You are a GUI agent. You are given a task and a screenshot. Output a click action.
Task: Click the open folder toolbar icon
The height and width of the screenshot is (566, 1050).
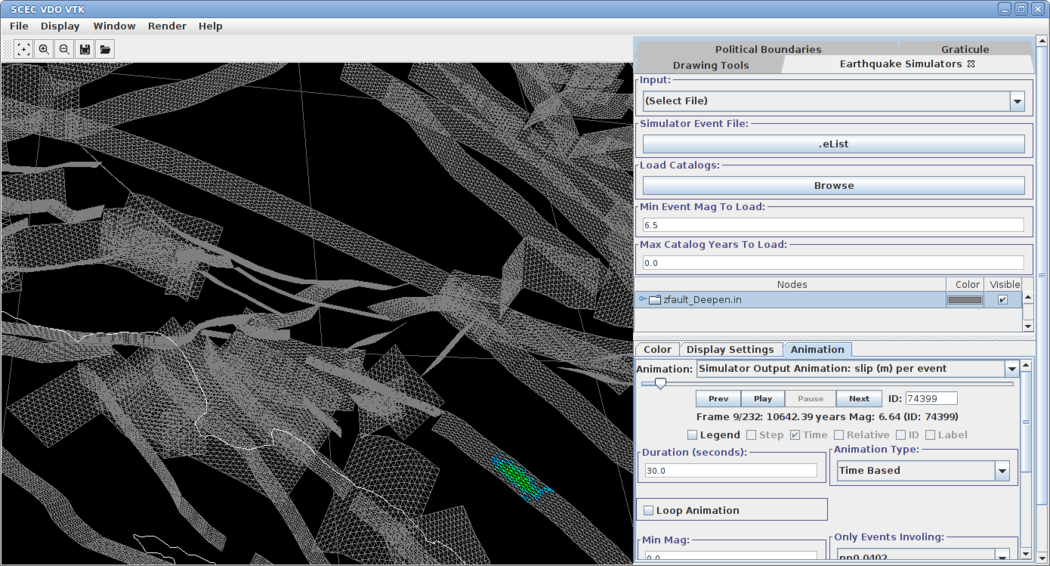(105, 49)
